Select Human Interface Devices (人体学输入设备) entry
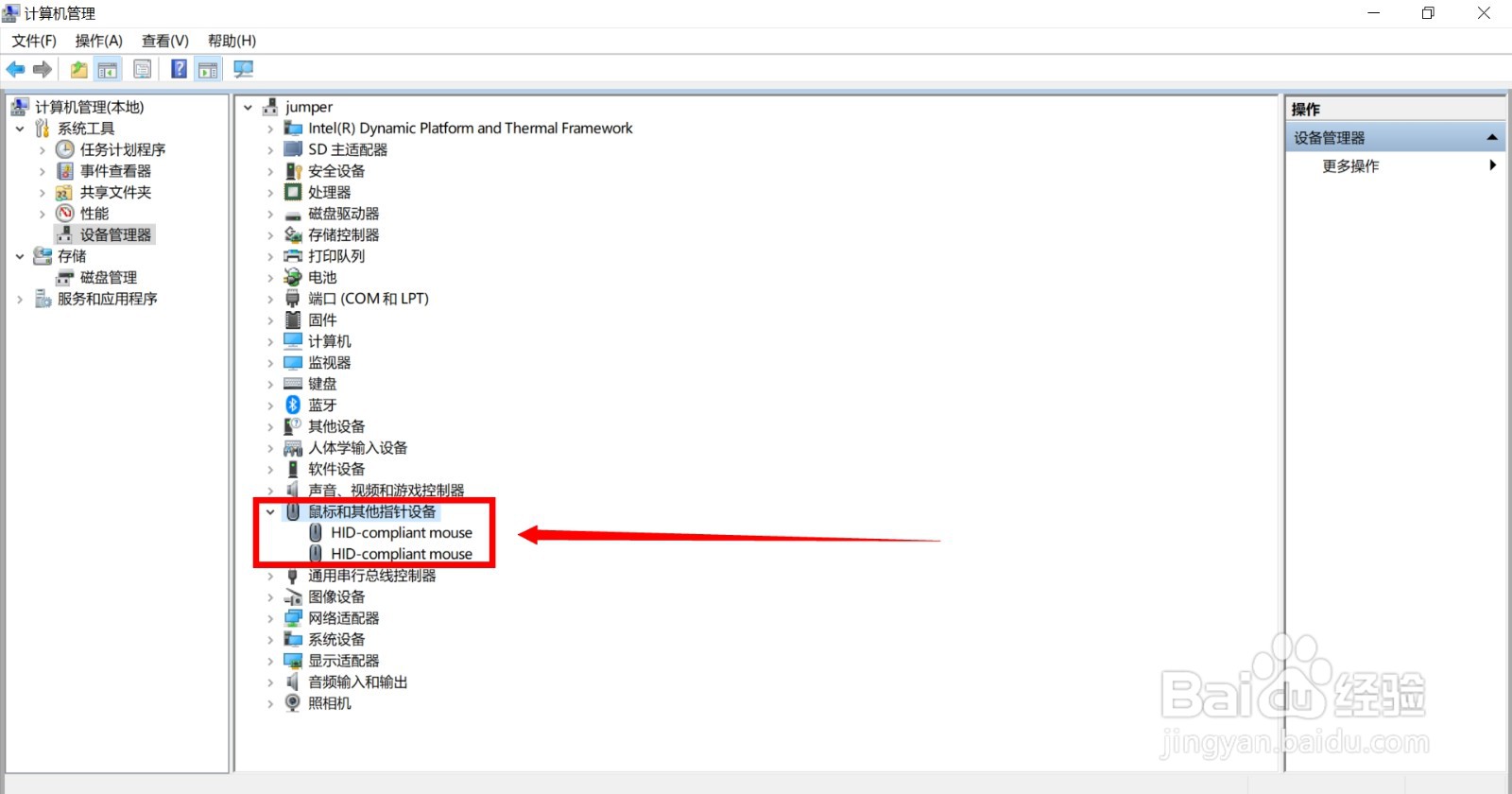 (x=358, y=447)
